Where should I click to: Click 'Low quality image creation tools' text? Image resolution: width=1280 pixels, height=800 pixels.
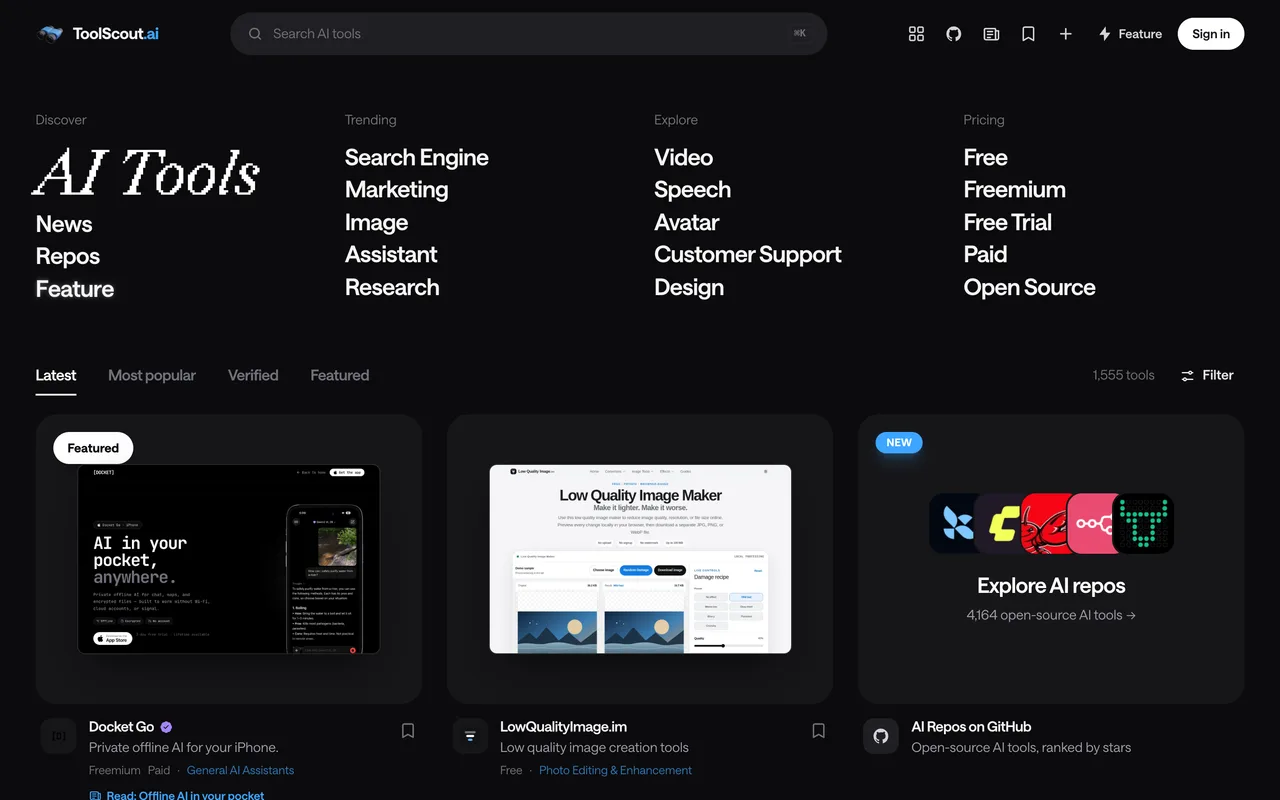coord(594,747)
